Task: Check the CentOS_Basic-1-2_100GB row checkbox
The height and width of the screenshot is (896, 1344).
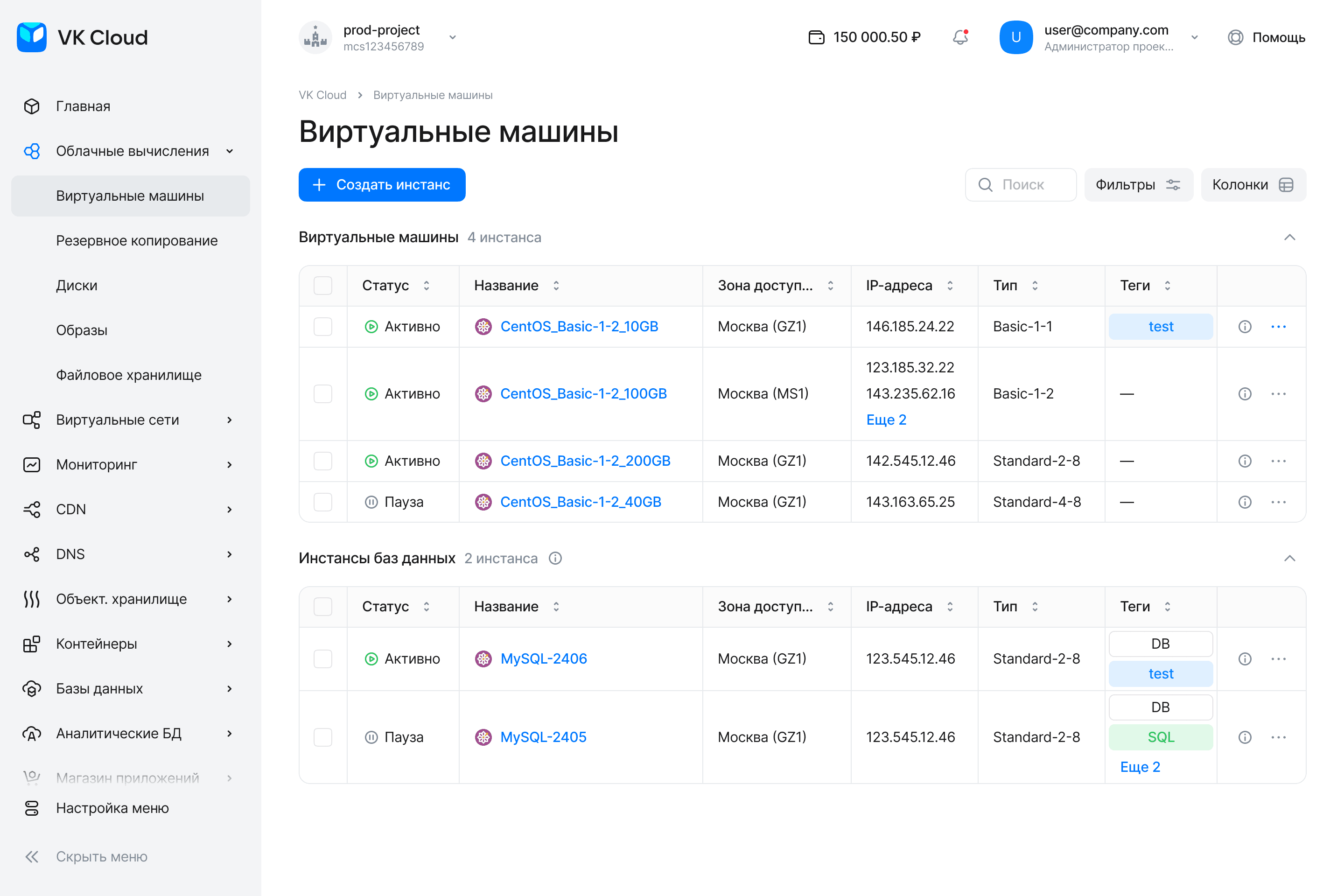Action: click(x=323, y=394)
